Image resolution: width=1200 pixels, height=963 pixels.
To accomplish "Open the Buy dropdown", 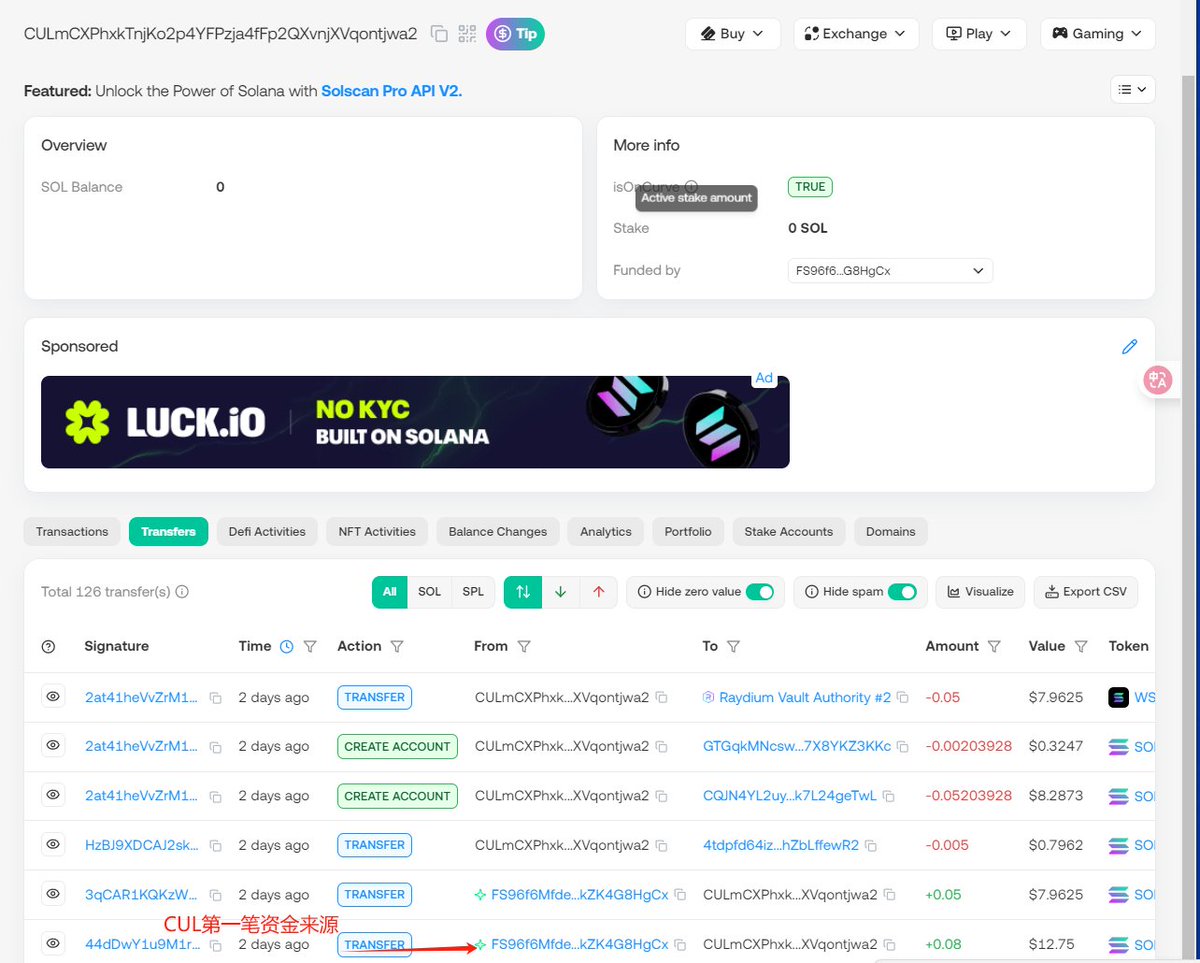I will coord(733,33).
